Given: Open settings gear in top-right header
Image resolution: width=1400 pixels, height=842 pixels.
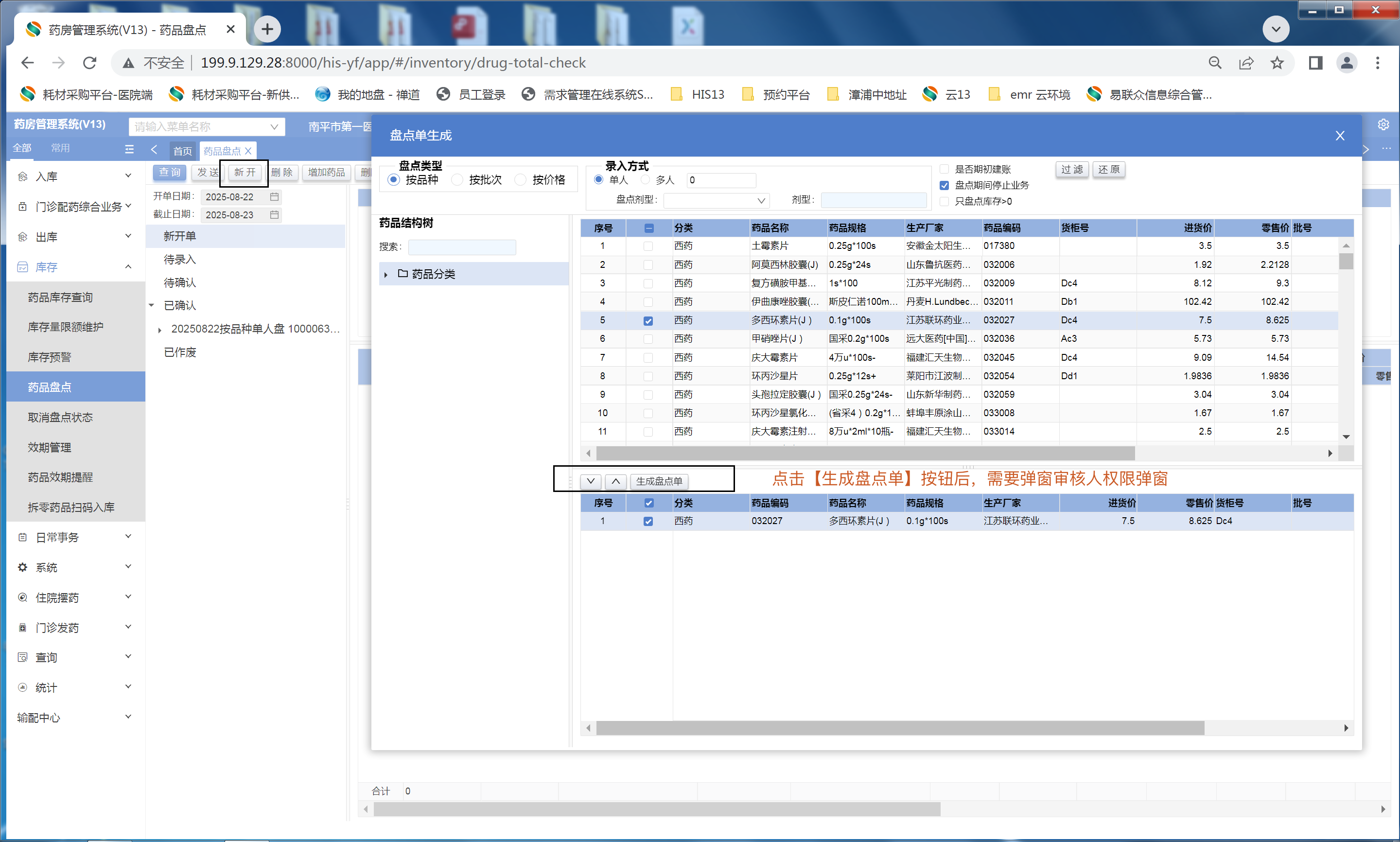Looking at the screenshot, I should (1383, 125).
